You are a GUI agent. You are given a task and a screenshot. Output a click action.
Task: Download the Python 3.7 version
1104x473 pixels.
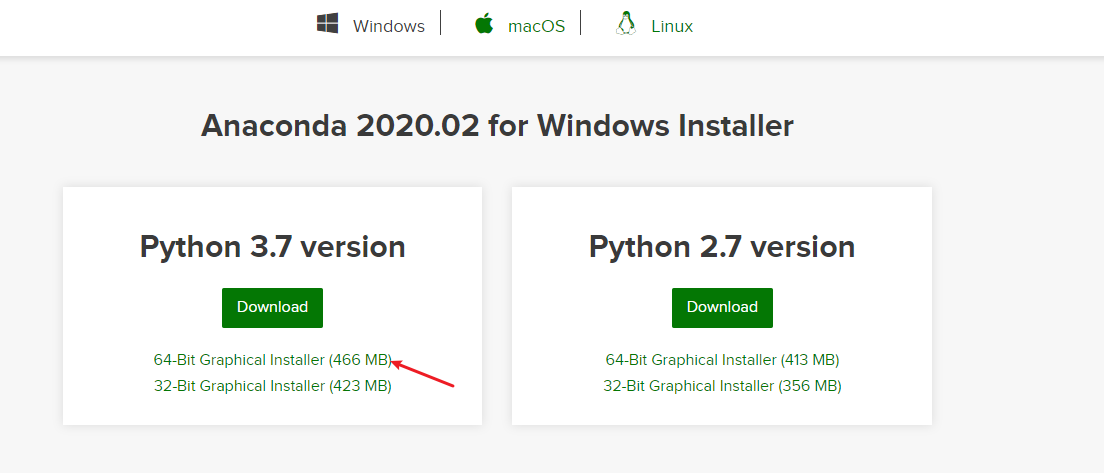coord(272,307)
